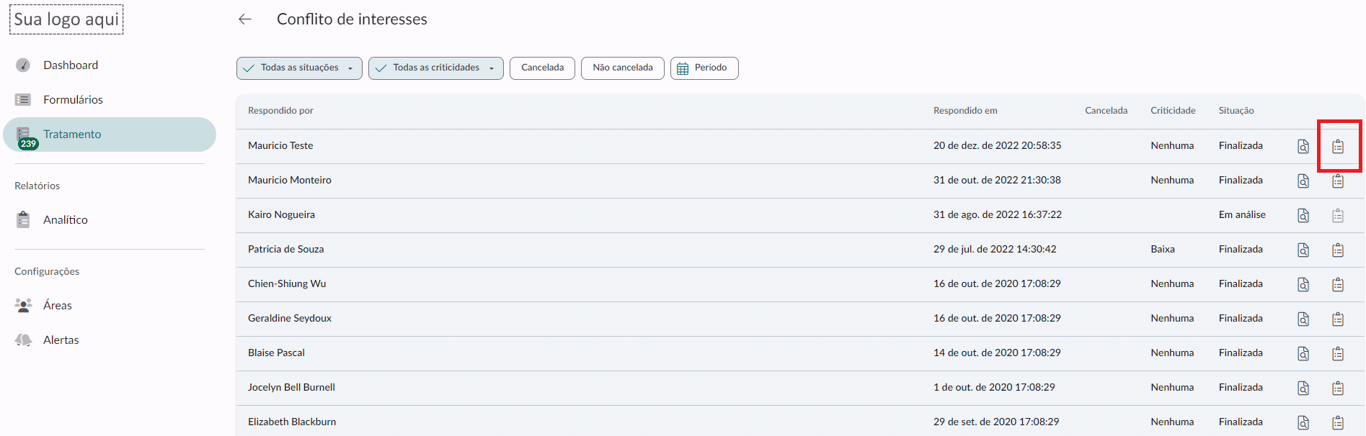View Jocelyn Bell Burnell response document icon
Viewport: 1366px width, 436px height.
point(1303,388)
